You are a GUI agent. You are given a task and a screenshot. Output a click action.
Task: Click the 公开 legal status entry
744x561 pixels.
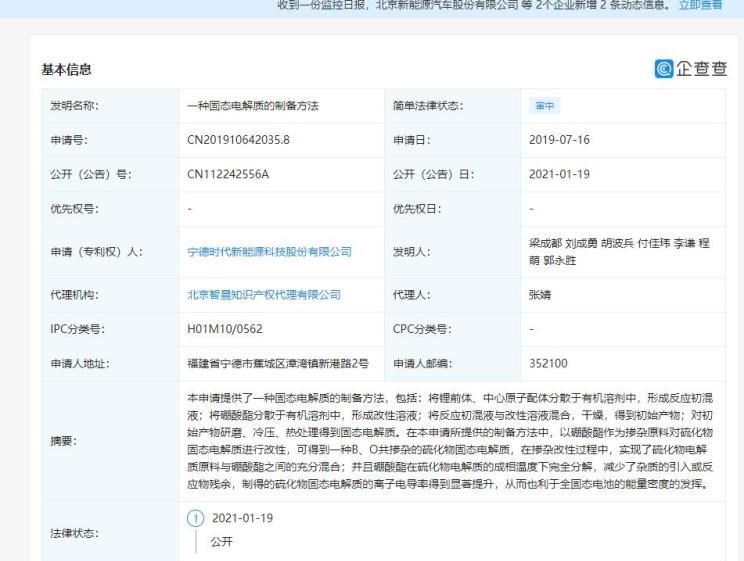222,542
